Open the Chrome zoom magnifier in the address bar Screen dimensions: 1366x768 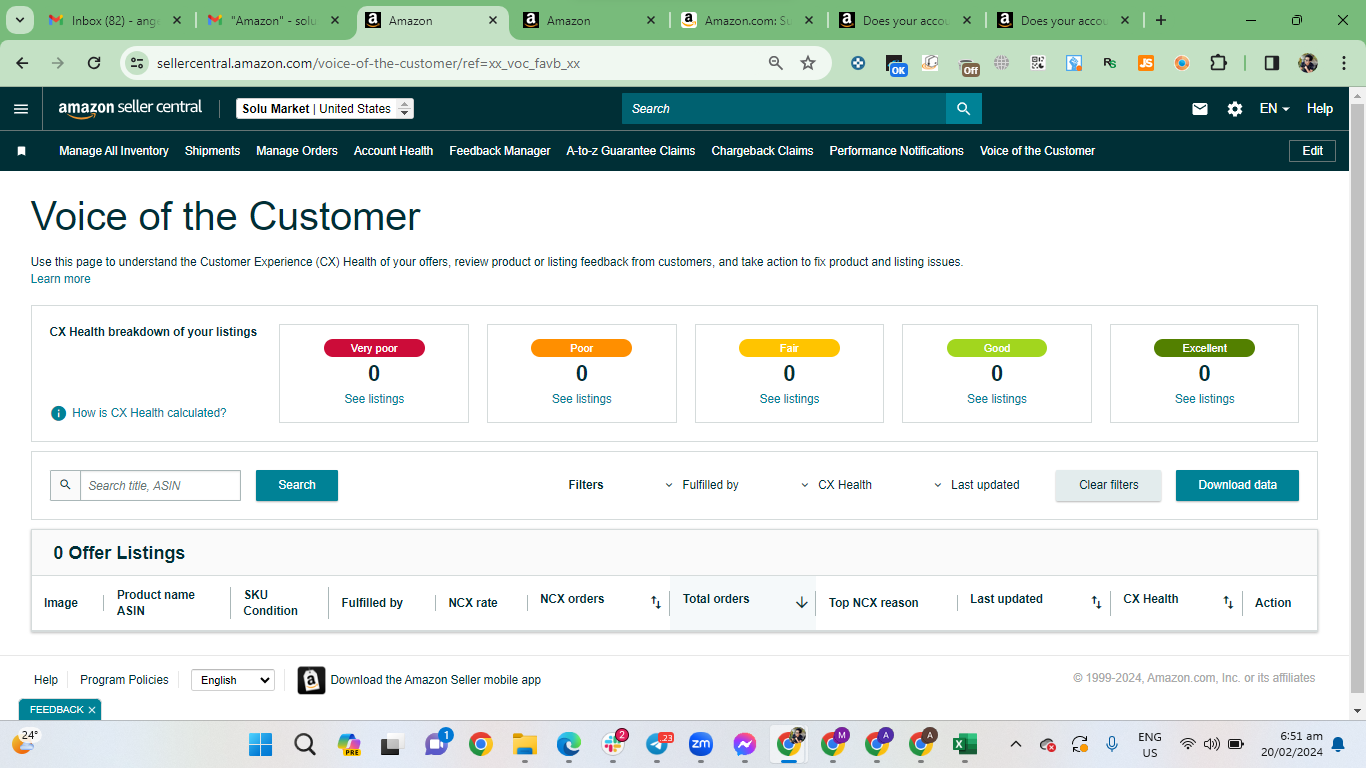[775, 63]
